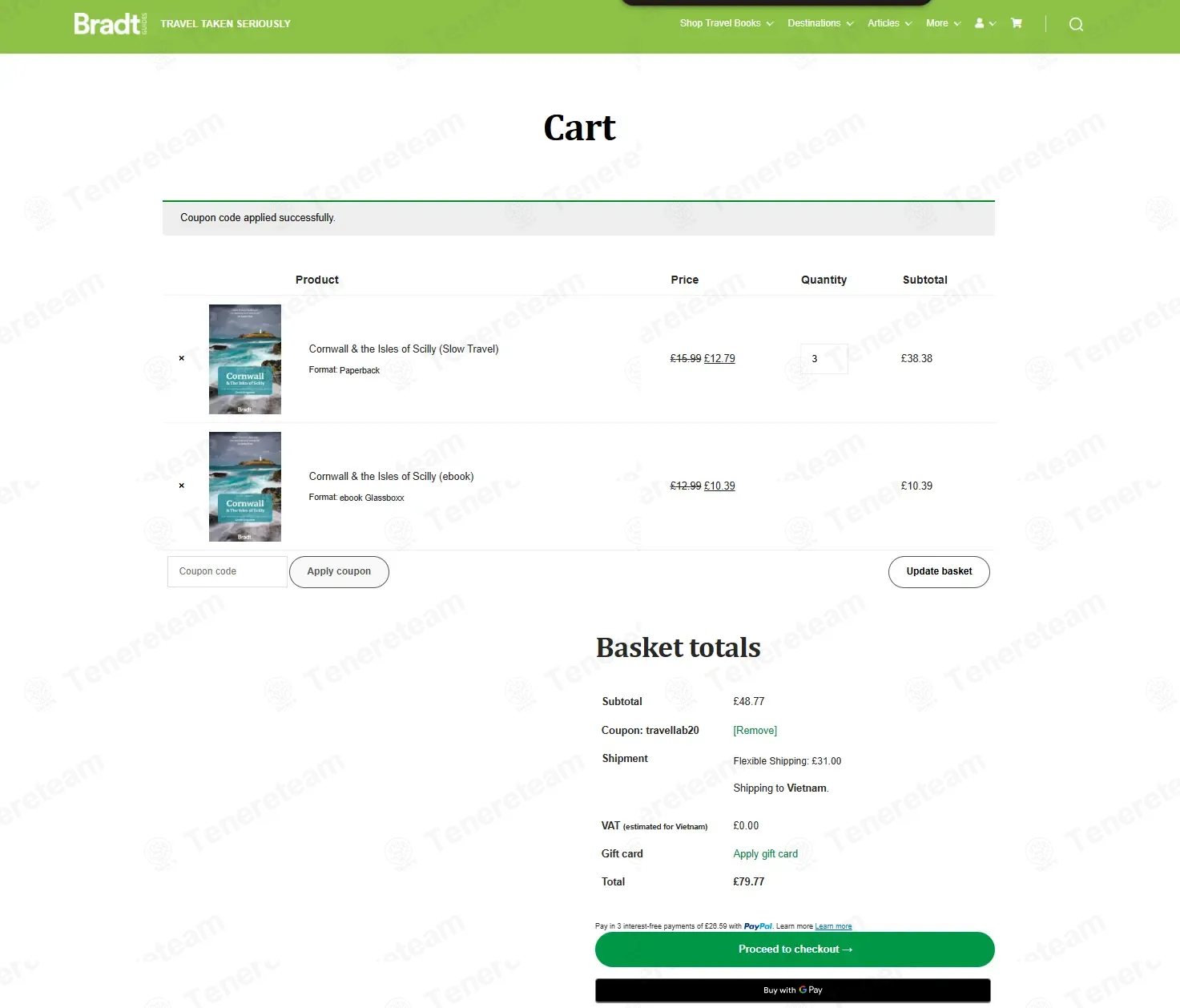The width and height of the screenshot is (1180, 1008).
Task: Select the paperback quantity field
Action: pos(824,359)
